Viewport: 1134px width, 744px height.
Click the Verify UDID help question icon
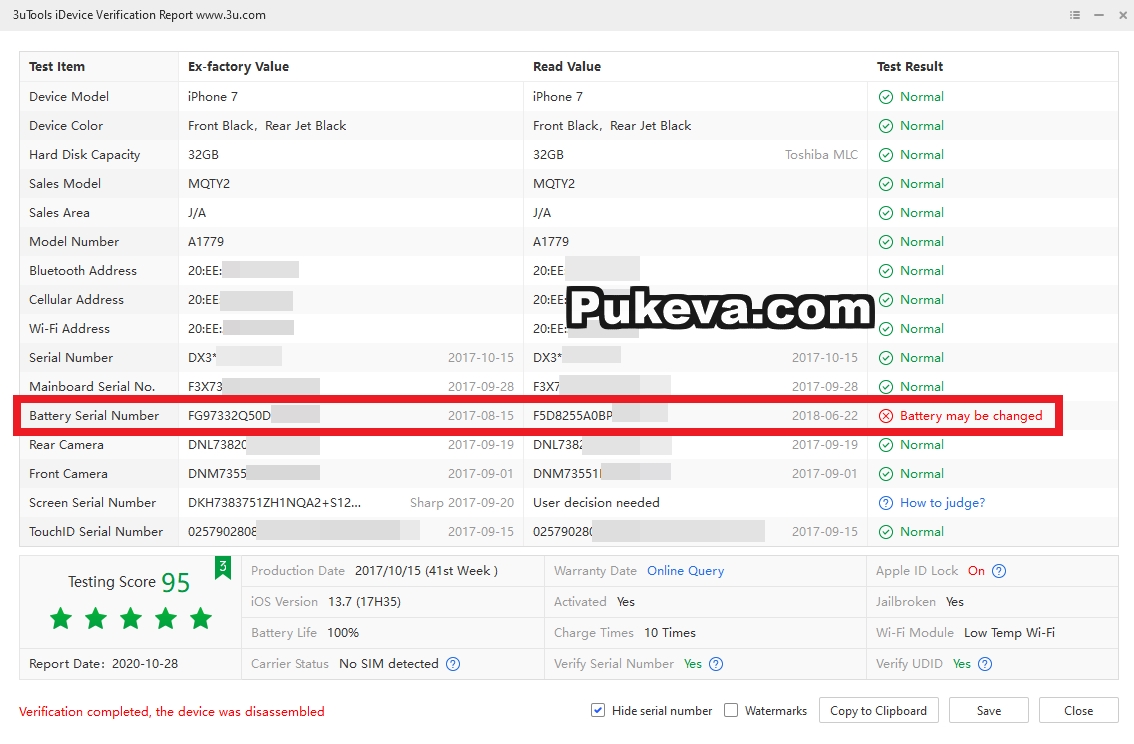[985, 664]
